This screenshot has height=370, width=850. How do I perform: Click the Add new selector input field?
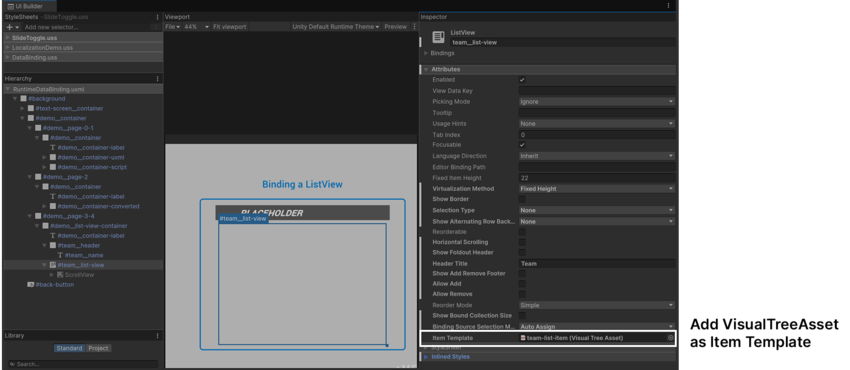[x=87, y=27]
